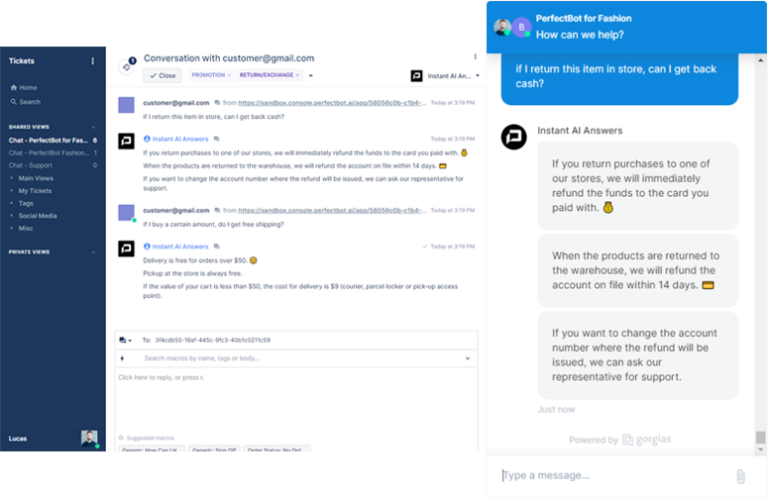Screen dimensions: 768x498
Task: Click the Home icon in sidebar
Action: pos(14,88)
